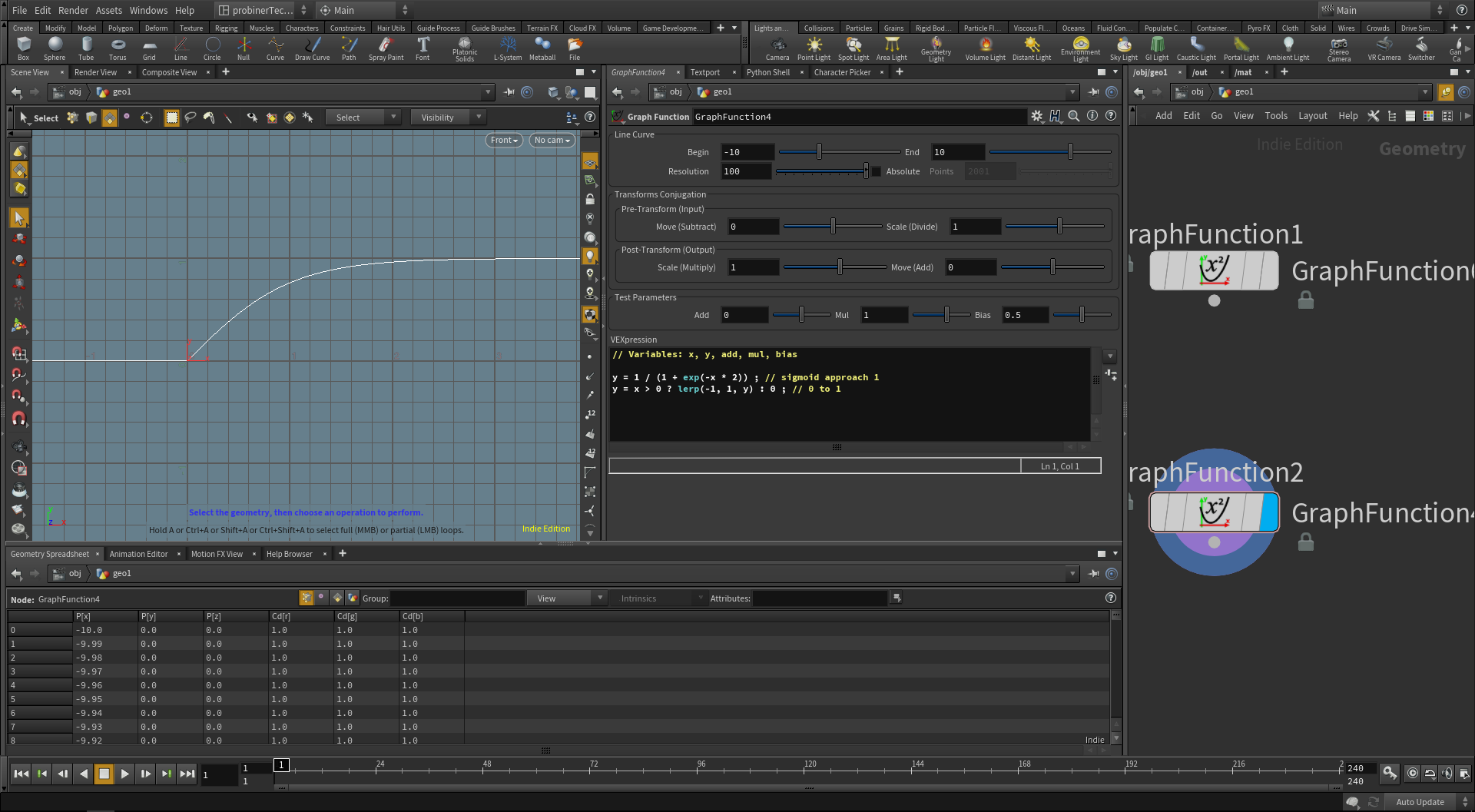
Task: Toggle the lock icon under GraphFunction2 node
Action: point(1308,542)
